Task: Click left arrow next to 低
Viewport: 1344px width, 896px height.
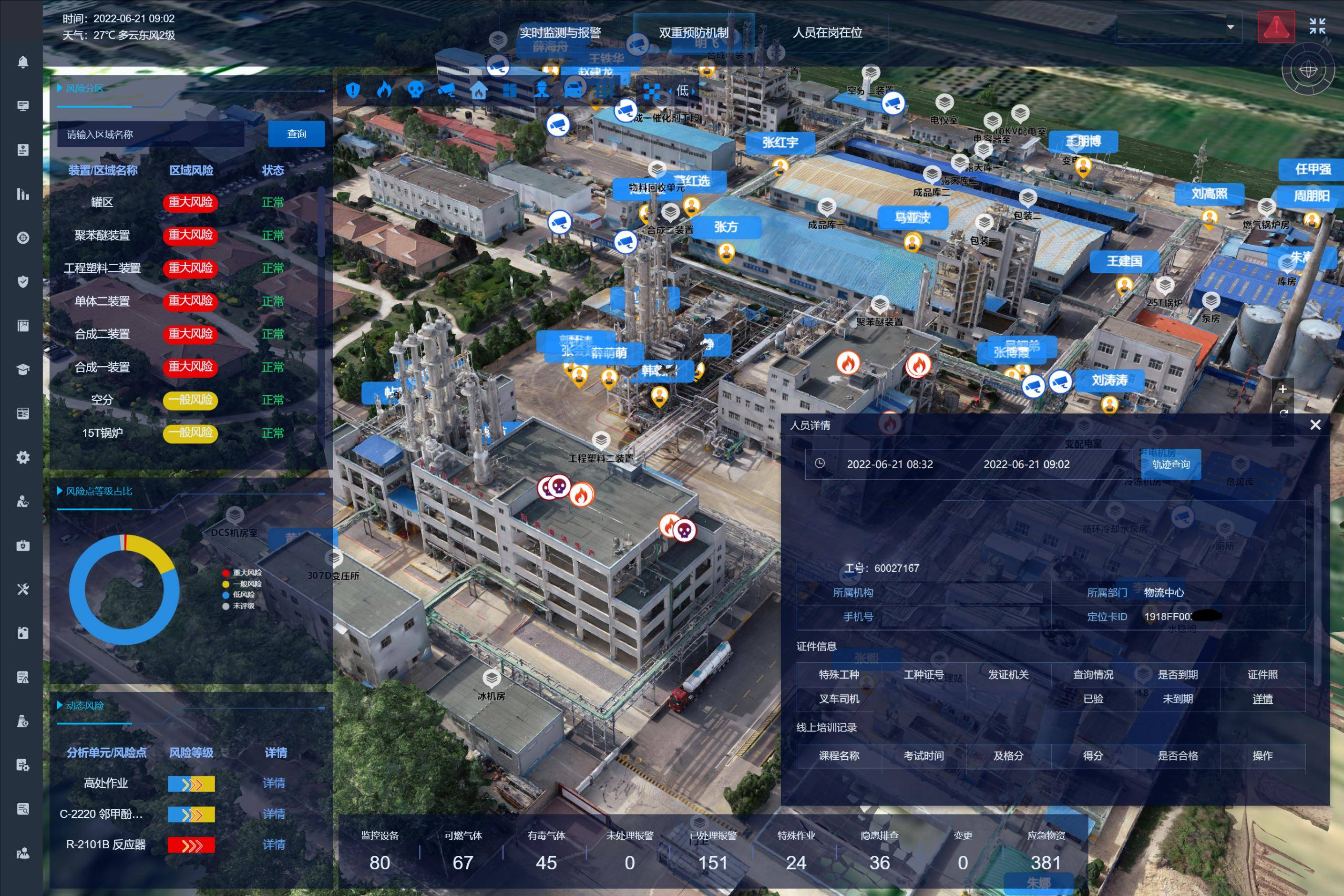Action: [x=671, y=91]
